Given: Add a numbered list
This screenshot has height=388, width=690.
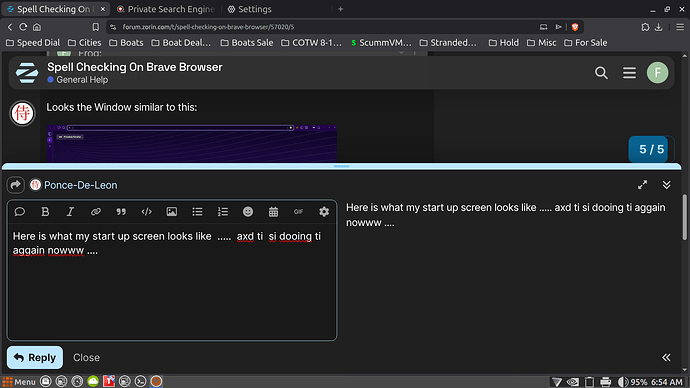Looking at the screenshot, I should click(x=223, y=212).
